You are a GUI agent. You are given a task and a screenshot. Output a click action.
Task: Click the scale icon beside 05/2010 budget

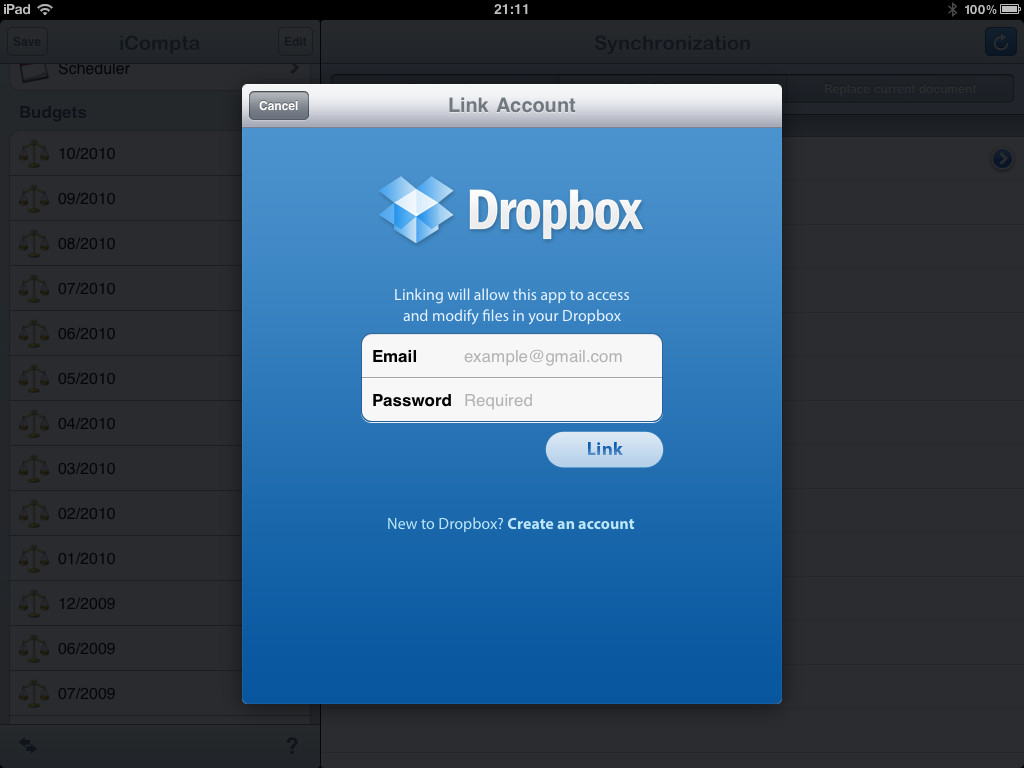point(34,379)
